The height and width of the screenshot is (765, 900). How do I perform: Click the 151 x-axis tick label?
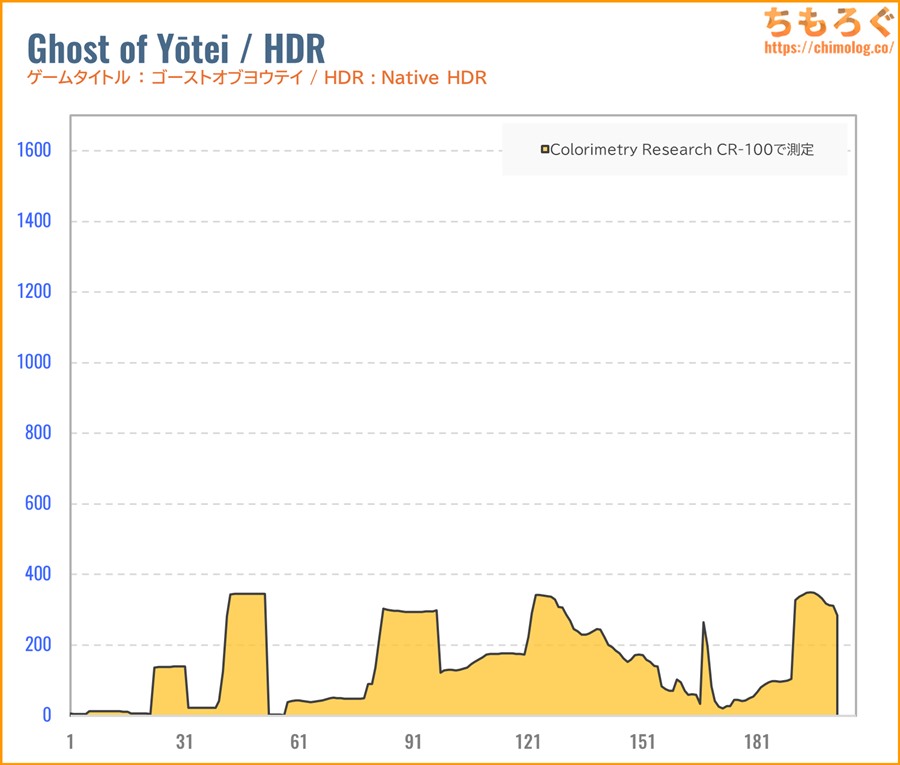click(x=643, y=742)
